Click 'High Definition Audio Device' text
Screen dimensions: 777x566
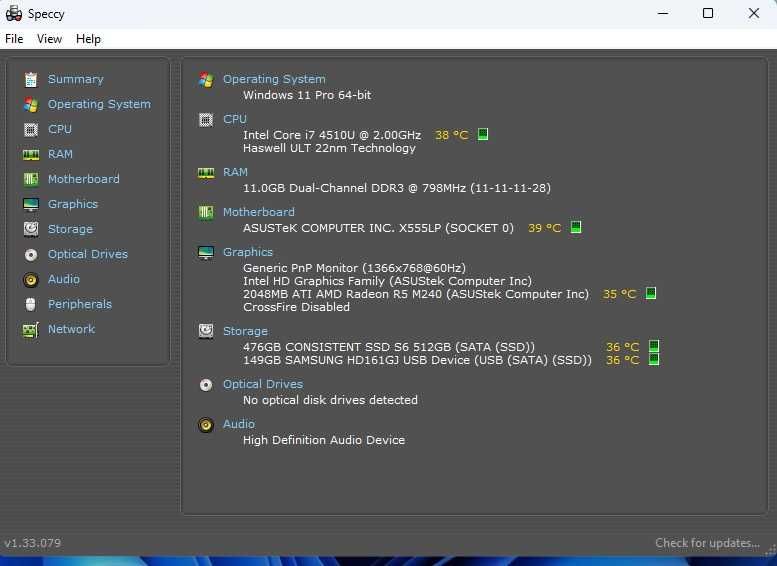pos(324,440)
